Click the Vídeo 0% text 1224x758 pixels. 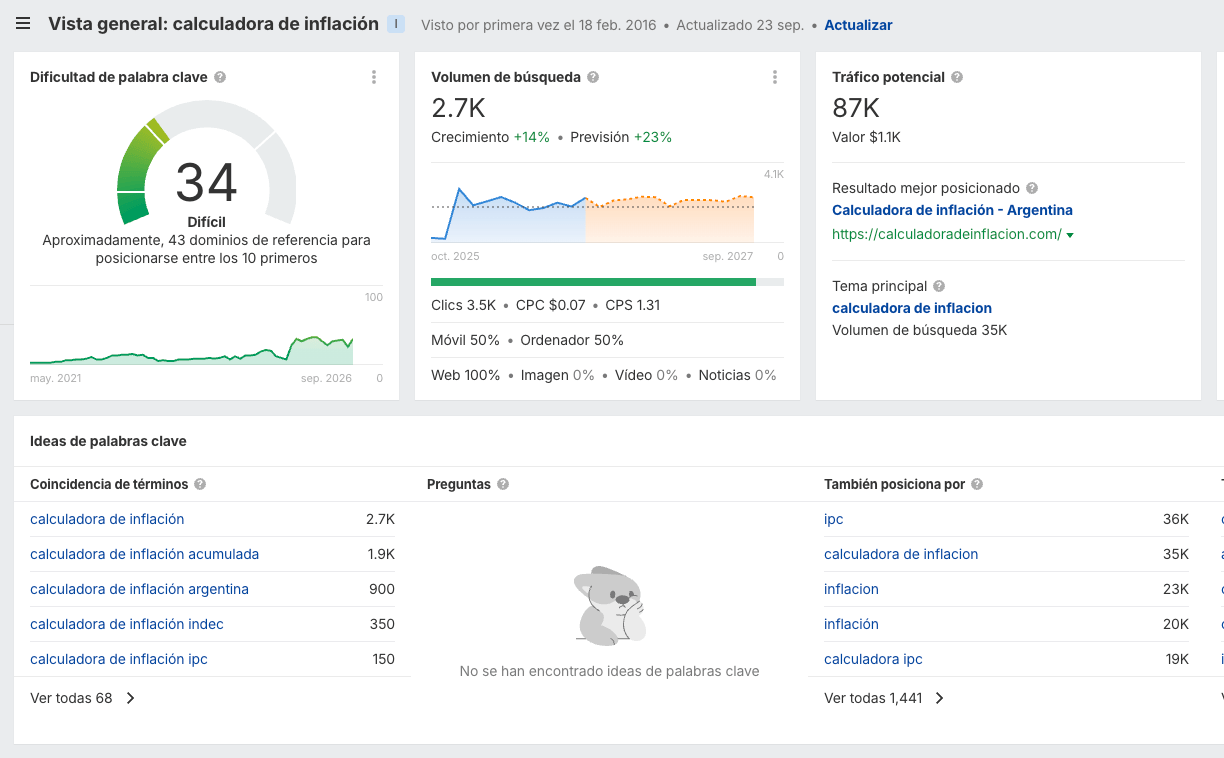(646, 375)
